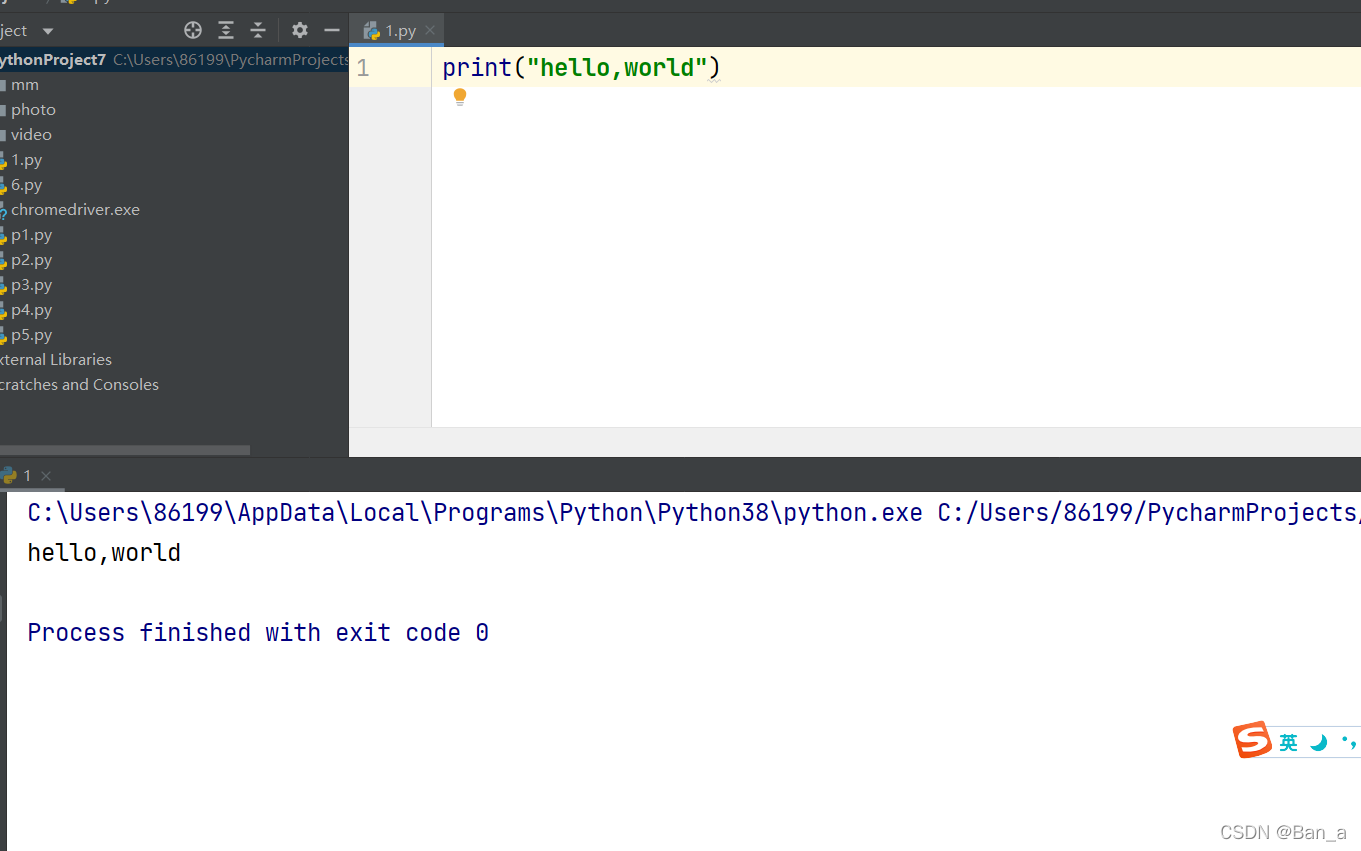This screenshot has height=851, width=1361.
Task: Hide the Project tool window with minus icon
Action: pyautogui.click(x=332, y=30)
